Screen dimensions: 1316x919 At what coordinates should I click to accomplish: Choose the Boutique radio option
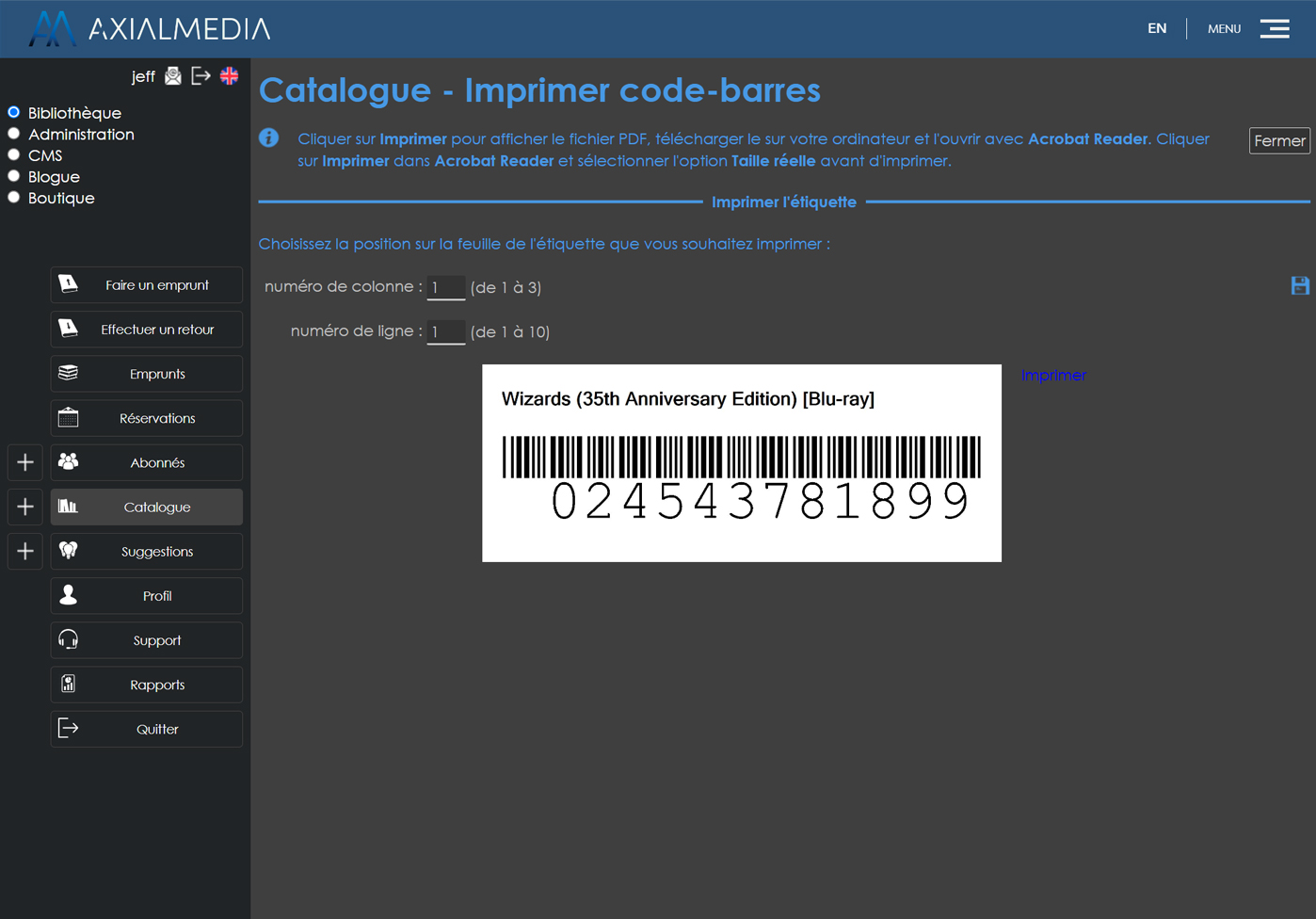click(14, 198)
